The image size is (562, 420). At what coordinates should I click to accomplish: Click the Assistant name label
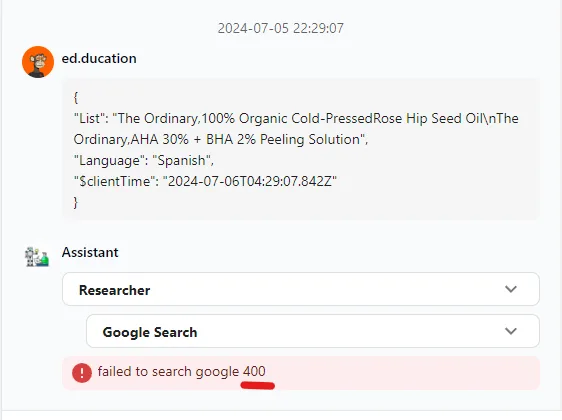pos(90,252)
